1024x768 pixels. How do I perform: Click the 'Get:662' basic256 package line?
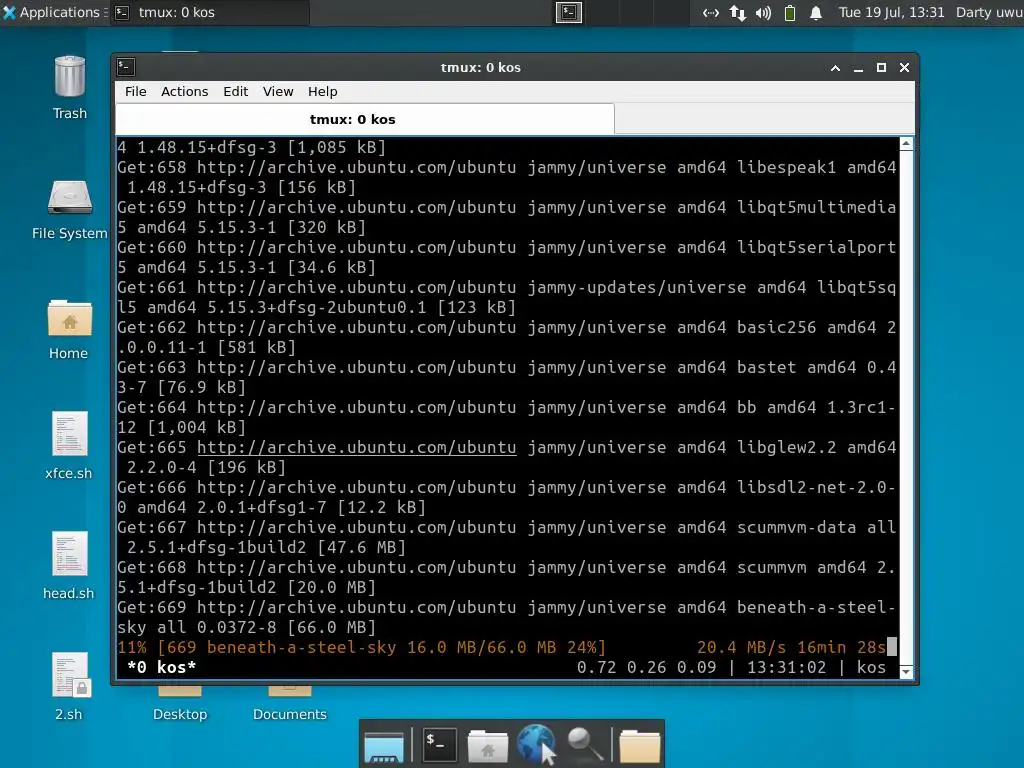point(507,338)
